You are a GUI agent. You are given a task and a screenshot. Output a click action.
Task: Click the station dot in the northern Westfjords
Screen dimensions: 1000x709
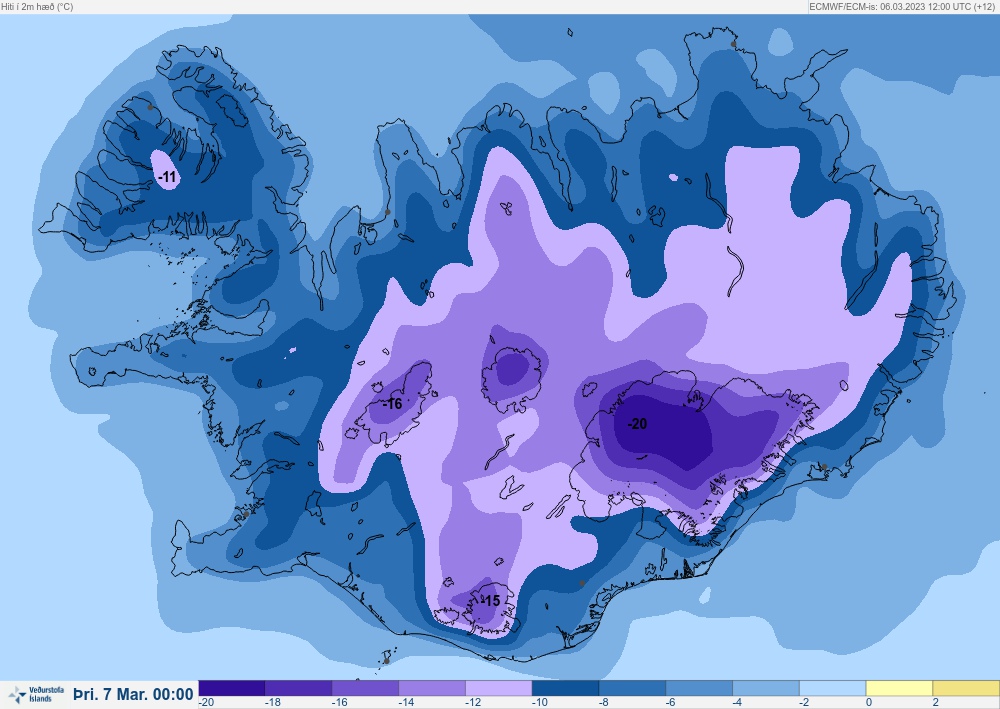(x=150, y=107)
